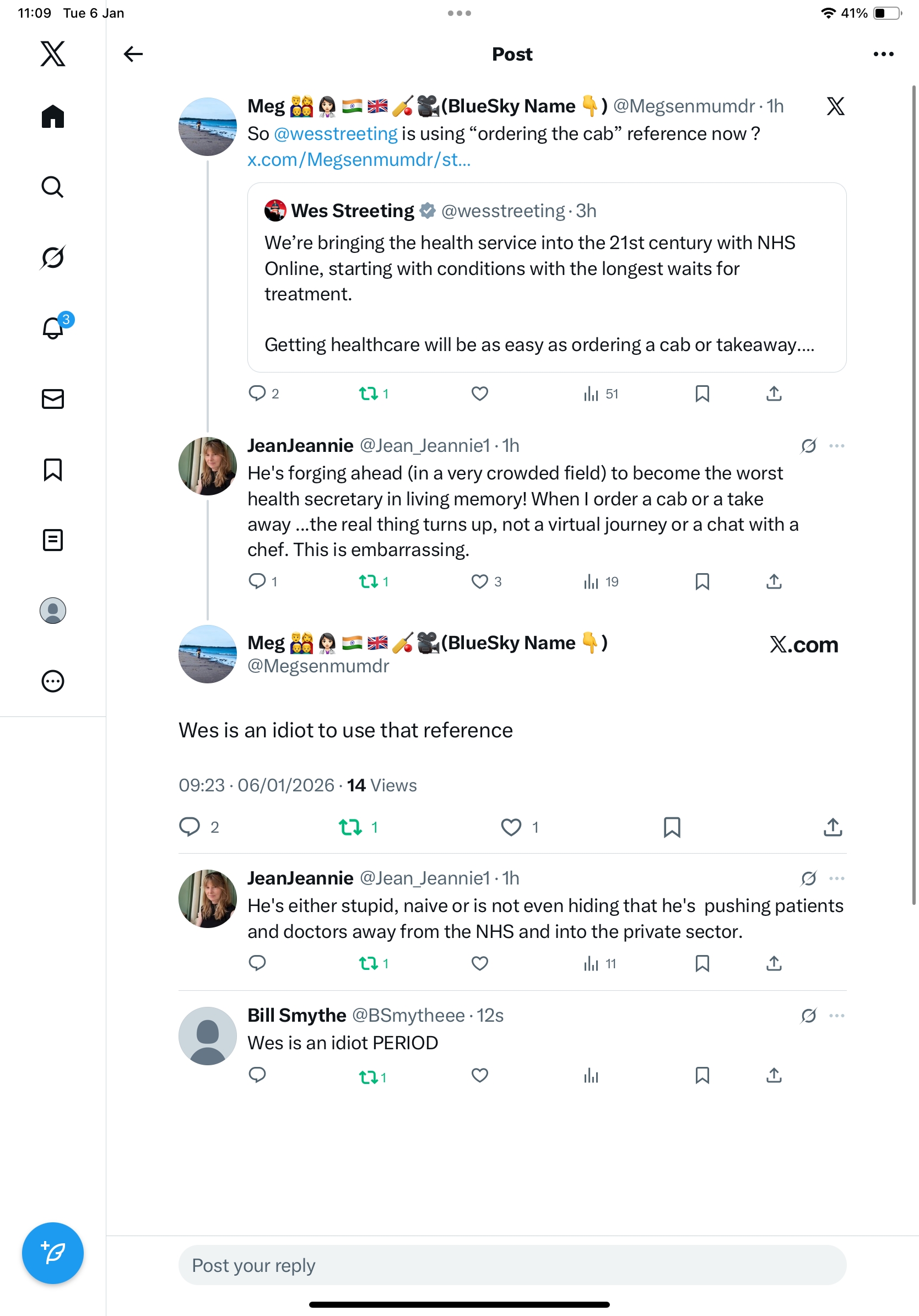919x1316 pixels.
Task: Like the main post about Wes
Action: point(511,827)
